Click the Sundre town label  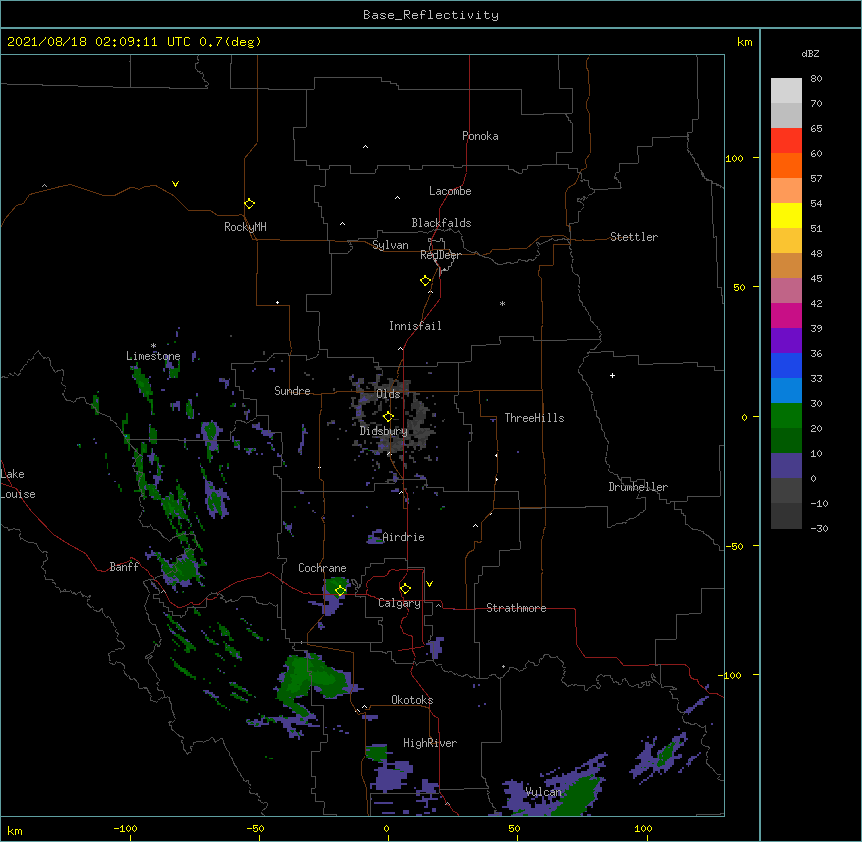292,391
